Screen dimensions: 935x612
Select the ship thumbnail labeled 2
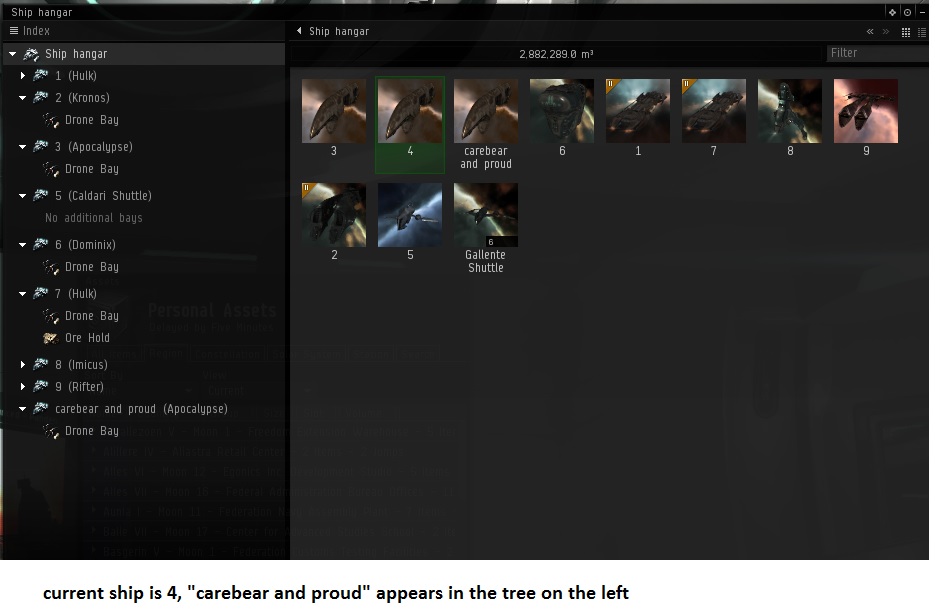tap(334, 215)
